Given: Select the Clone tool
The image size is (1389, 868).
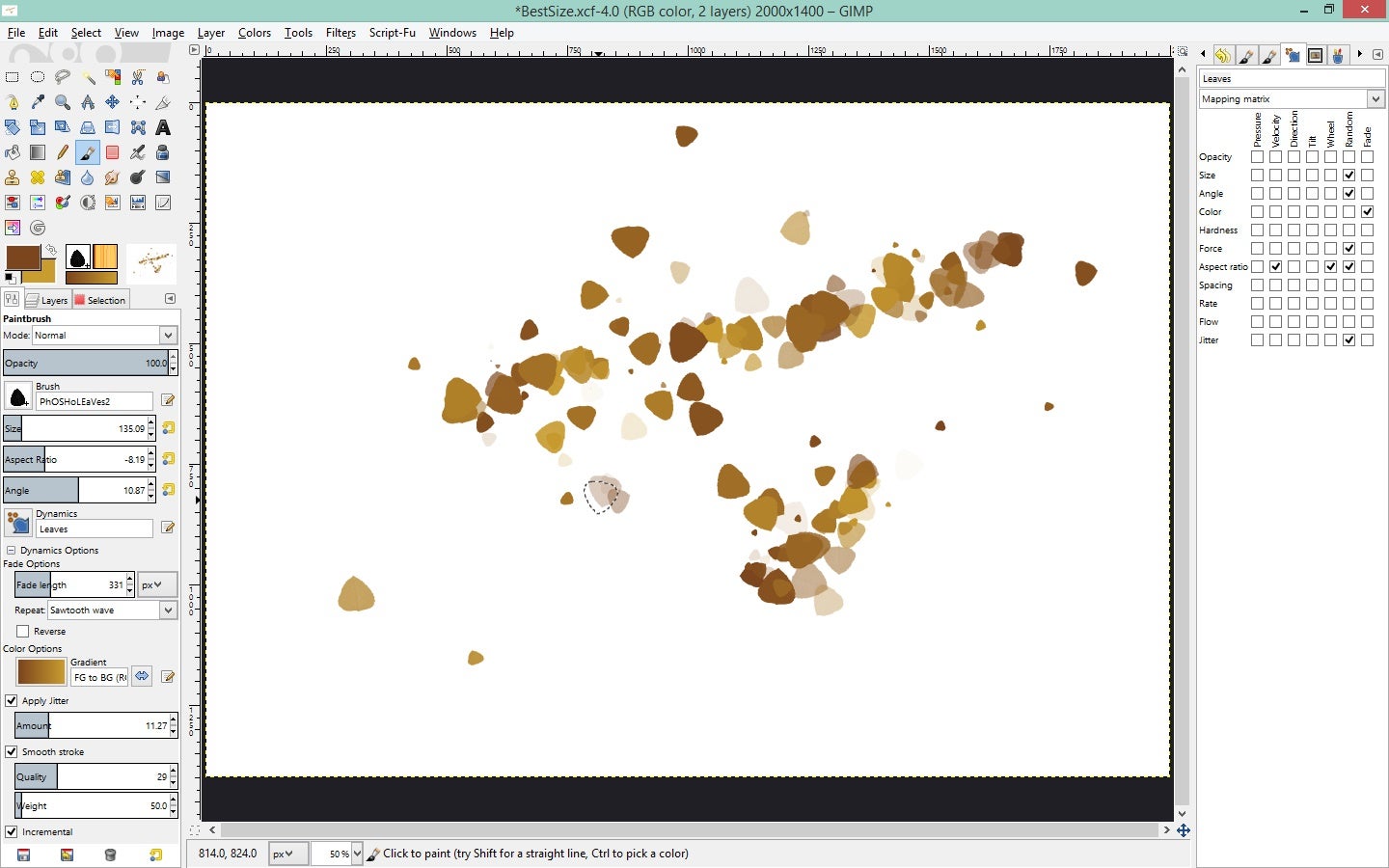Looking at the screenshot, I should (13, 176).
